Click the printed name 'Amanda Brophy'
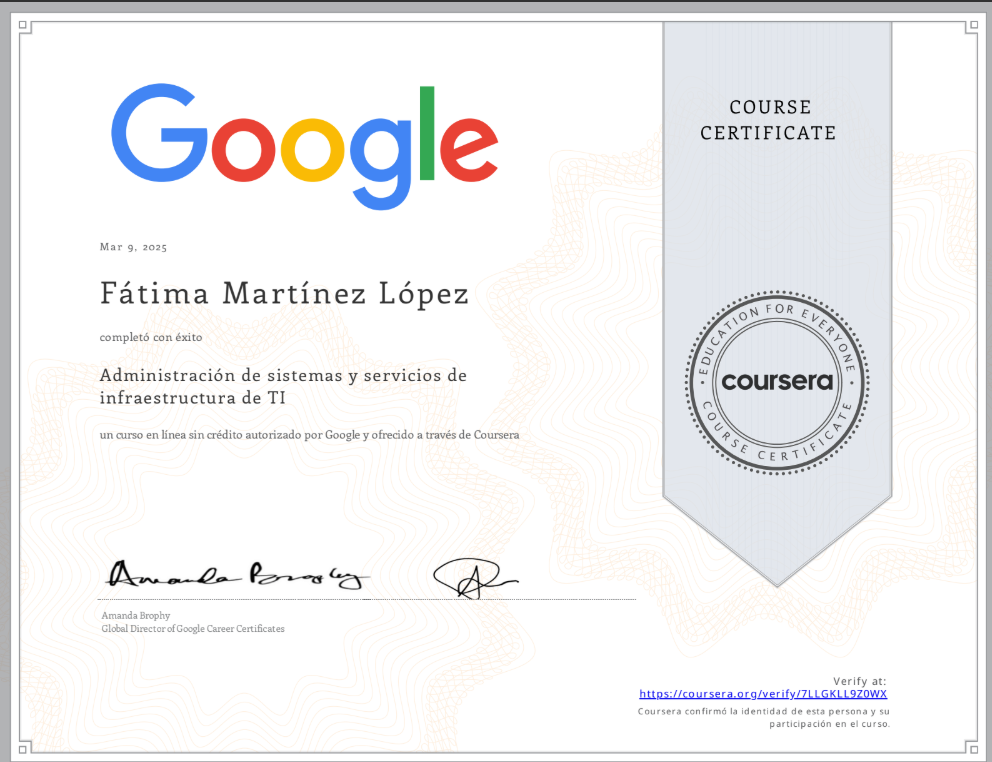 [136, 615]
